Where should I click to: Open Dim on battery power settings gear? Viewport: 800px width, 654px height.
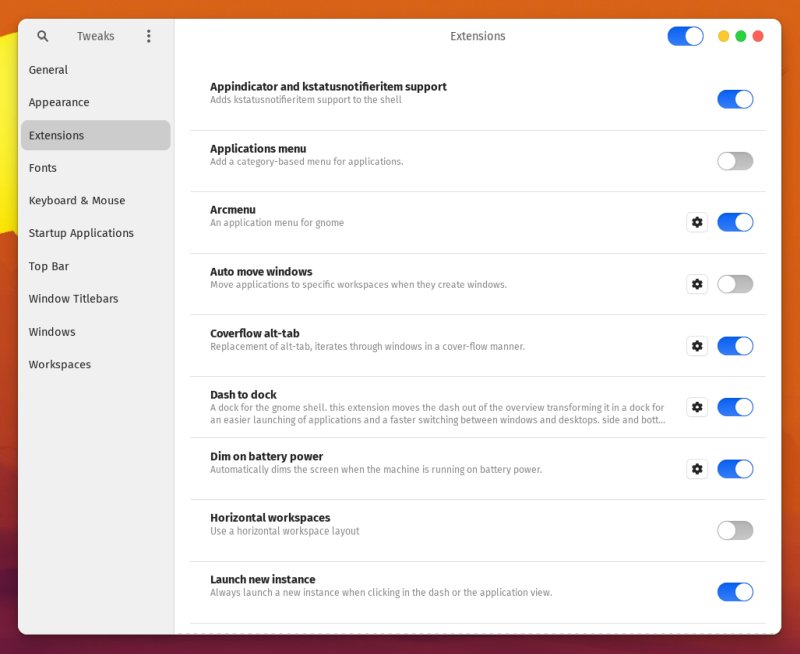pos(697,469)
